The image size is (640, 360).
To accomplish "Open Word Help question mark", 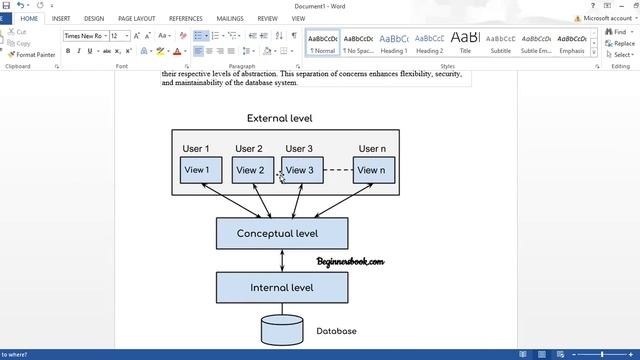I will pos(593,6).
